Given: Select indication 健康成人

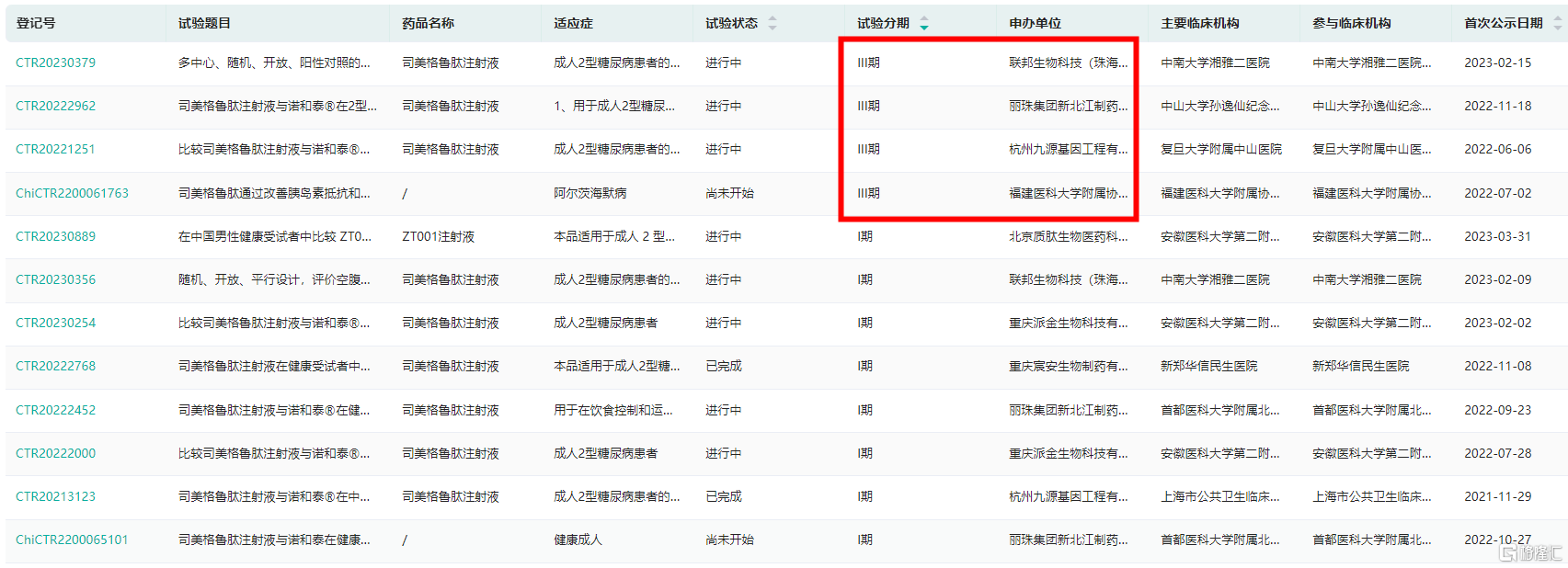Looking at the screenshot, I should click(x=578, y=540).
